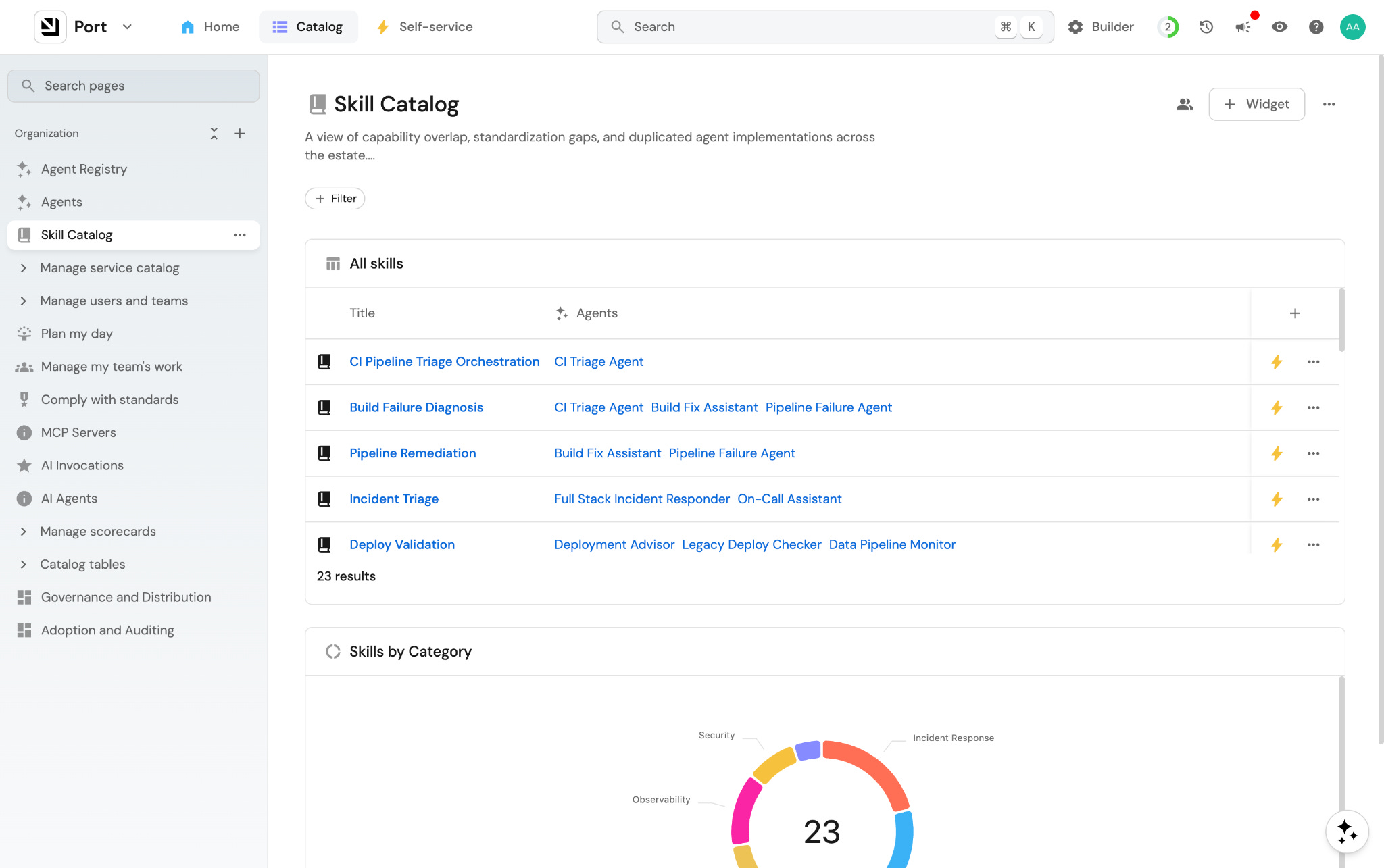
Task: Collapse all organization sidebar folders
Action: 214,134
